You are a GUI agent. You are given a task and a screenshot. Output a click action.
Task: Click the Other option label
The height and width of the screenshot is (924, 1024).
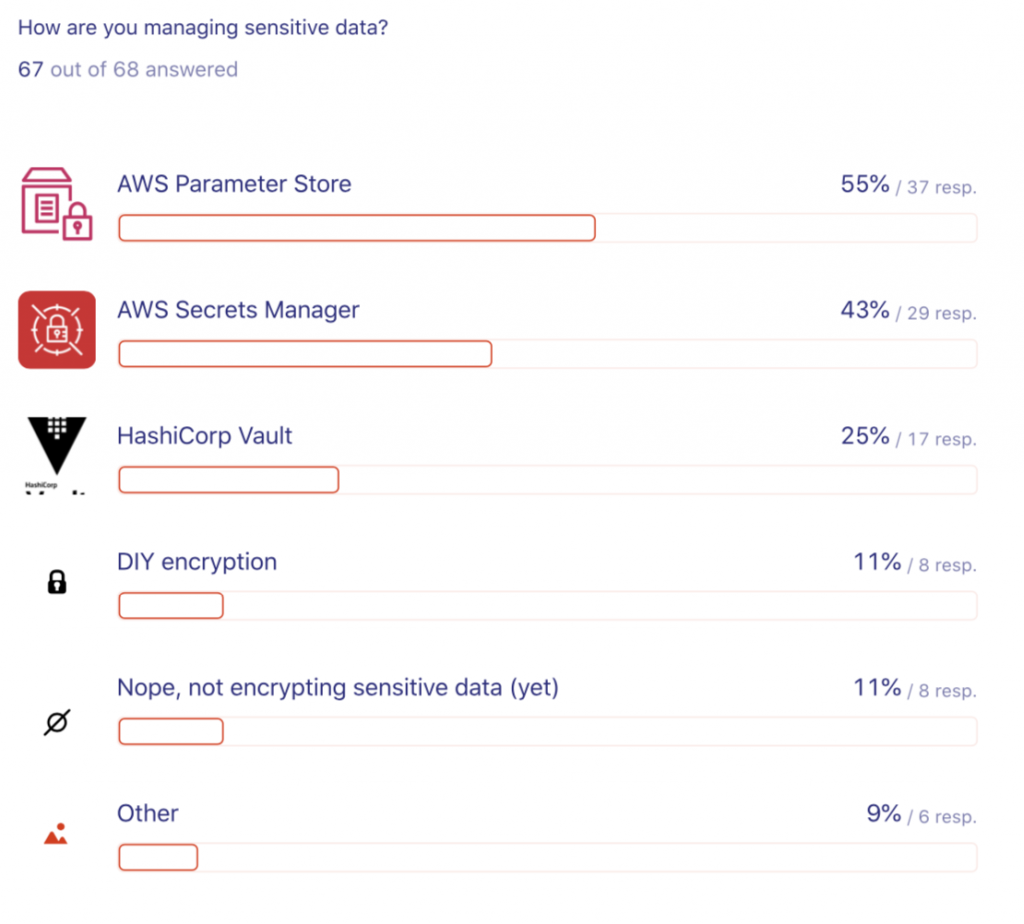[x=148, y=814]
